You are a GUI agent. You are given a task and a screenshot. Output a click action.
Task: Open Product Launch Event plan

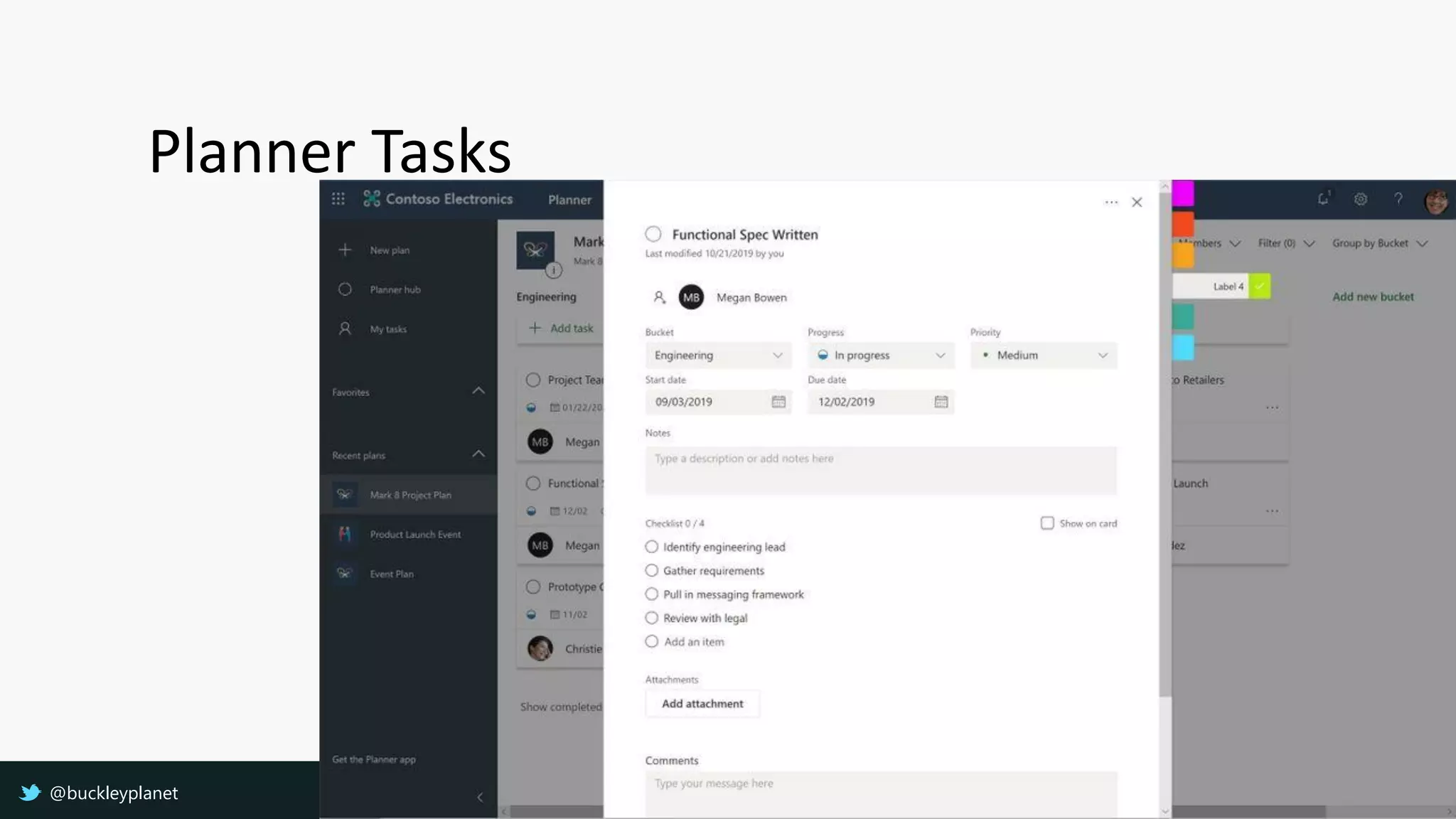pyautogui.click(x=415, y=535)
